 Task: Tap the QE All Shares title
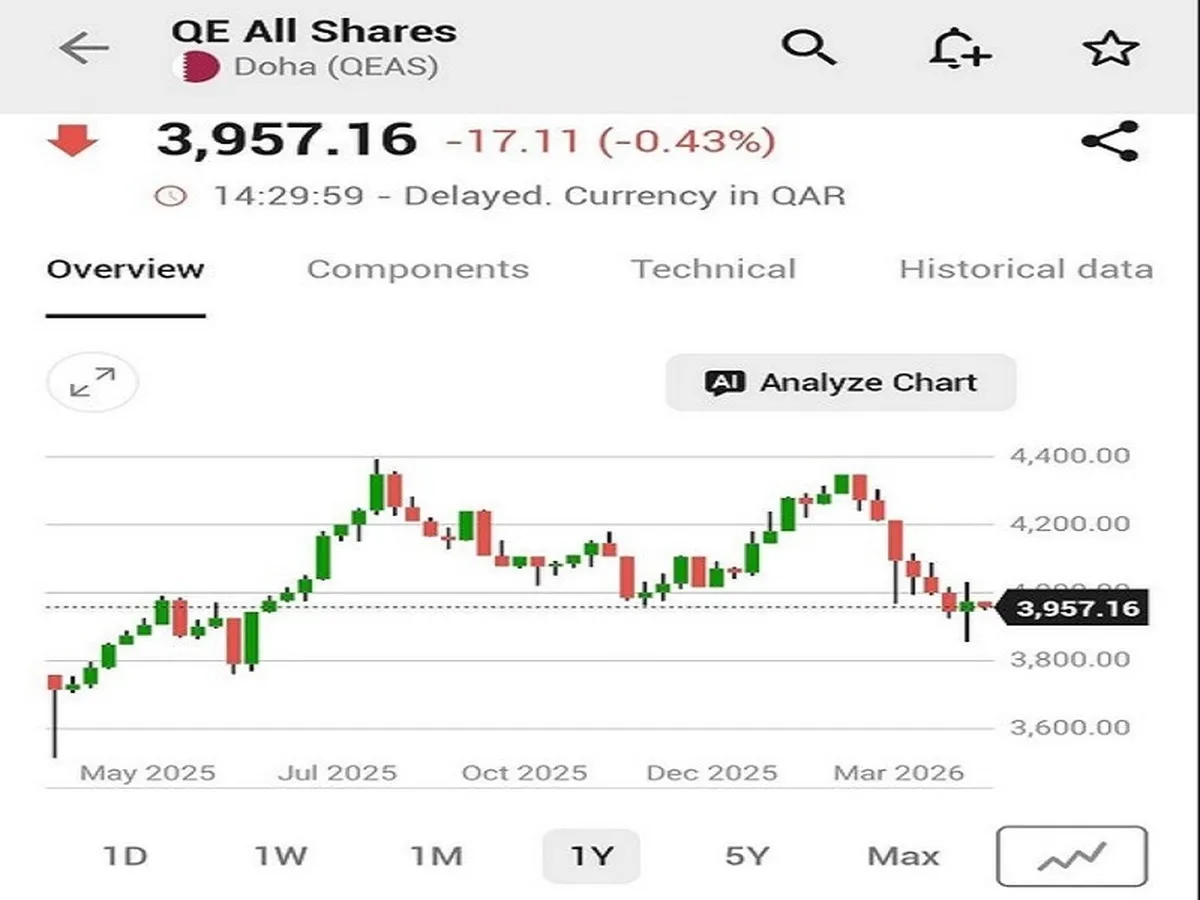pos(314,30)
